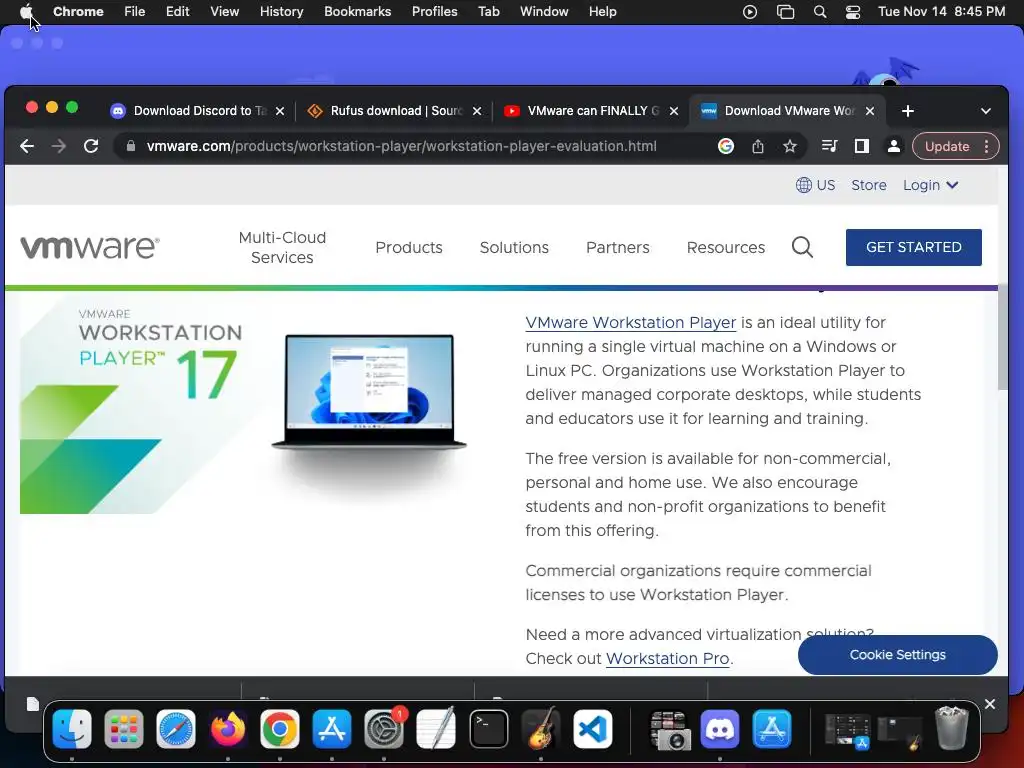Click the page vertical scrollbar thumb
The height and width of the screenshot is (768, 1024).
(x=1002, y=340)
